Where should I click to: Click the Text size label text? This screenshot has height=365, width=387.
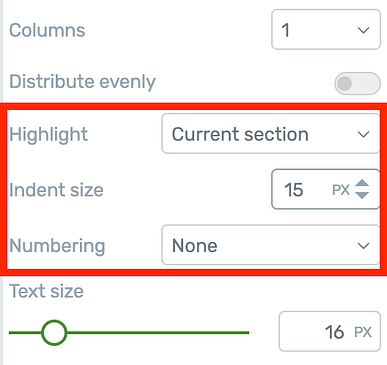click(46, 291)
